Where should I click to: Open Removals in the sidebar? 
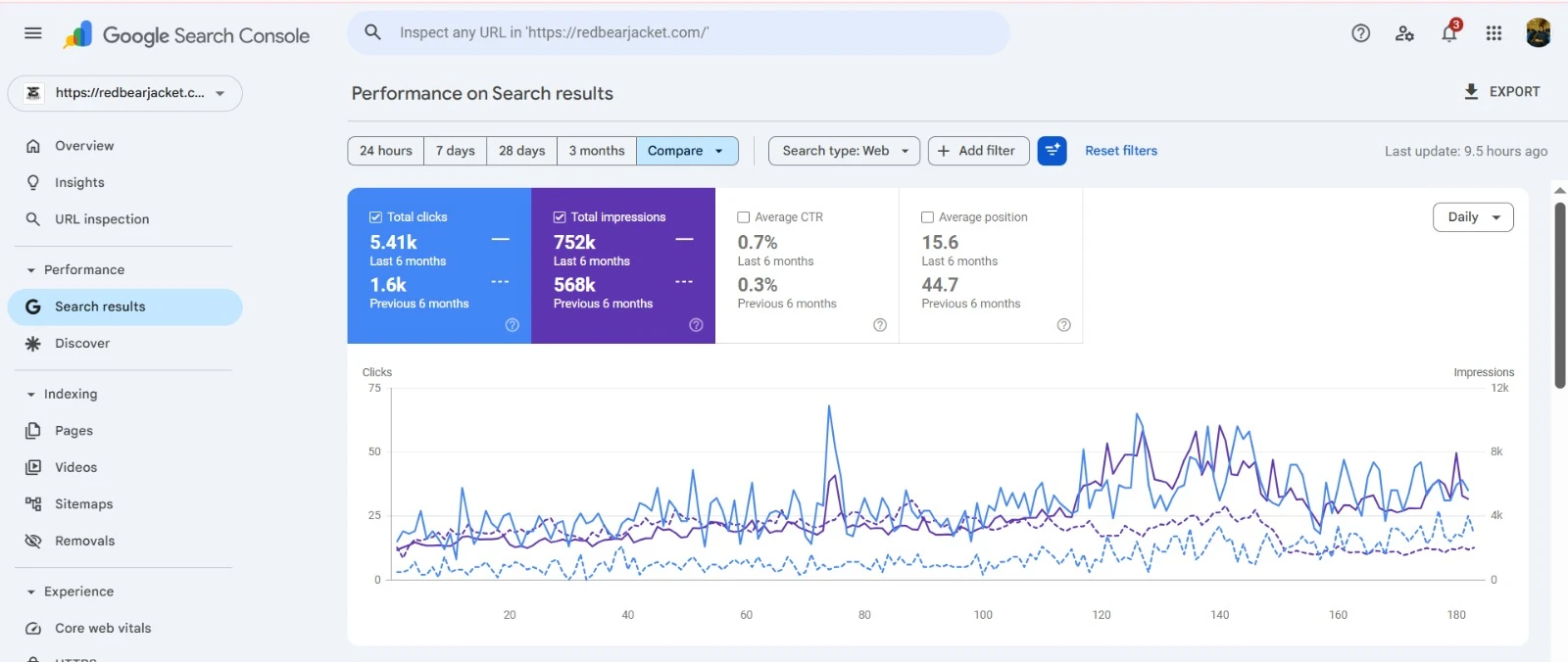click(124, 541)
